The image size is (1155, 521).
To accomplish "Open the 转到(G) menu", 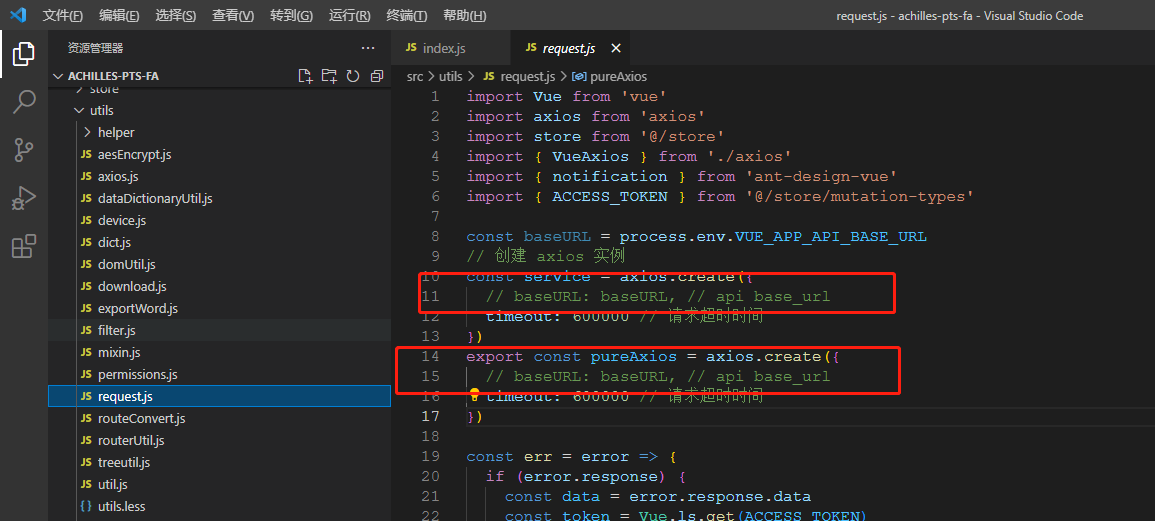I will (x=291, y=15).
